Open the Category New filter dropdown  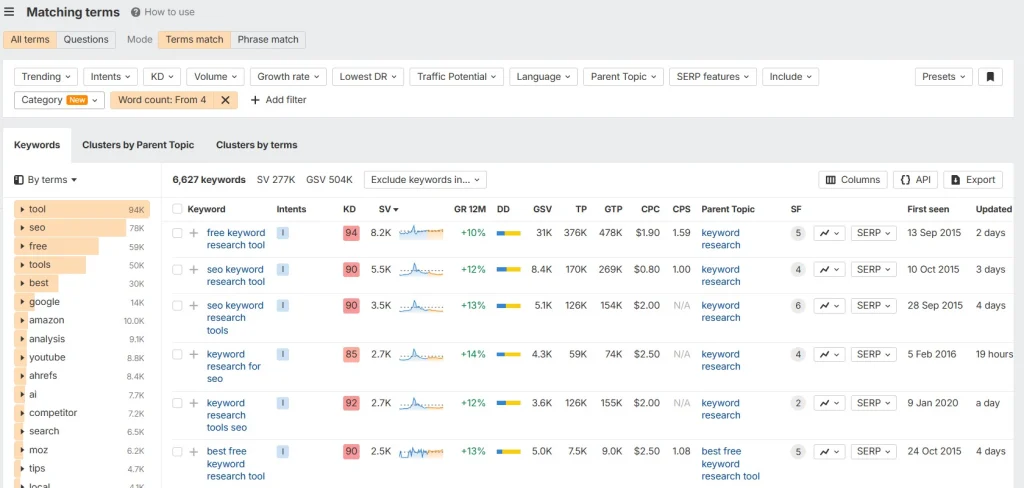[x=59, y=100]
